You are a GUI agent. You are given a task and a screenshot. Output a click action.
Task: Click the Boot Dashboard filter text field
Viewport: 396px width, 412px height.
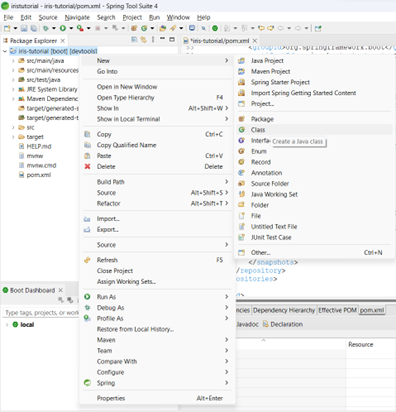41,313
